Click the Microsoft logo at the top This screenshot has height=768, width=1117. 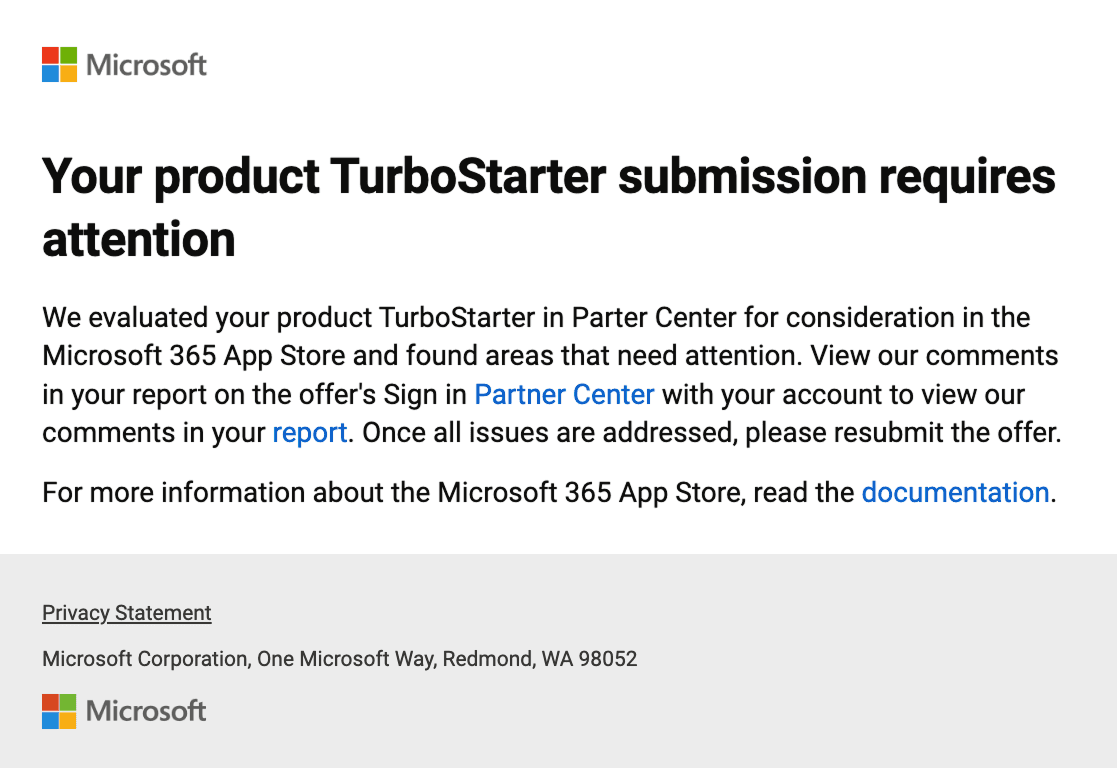124,64
